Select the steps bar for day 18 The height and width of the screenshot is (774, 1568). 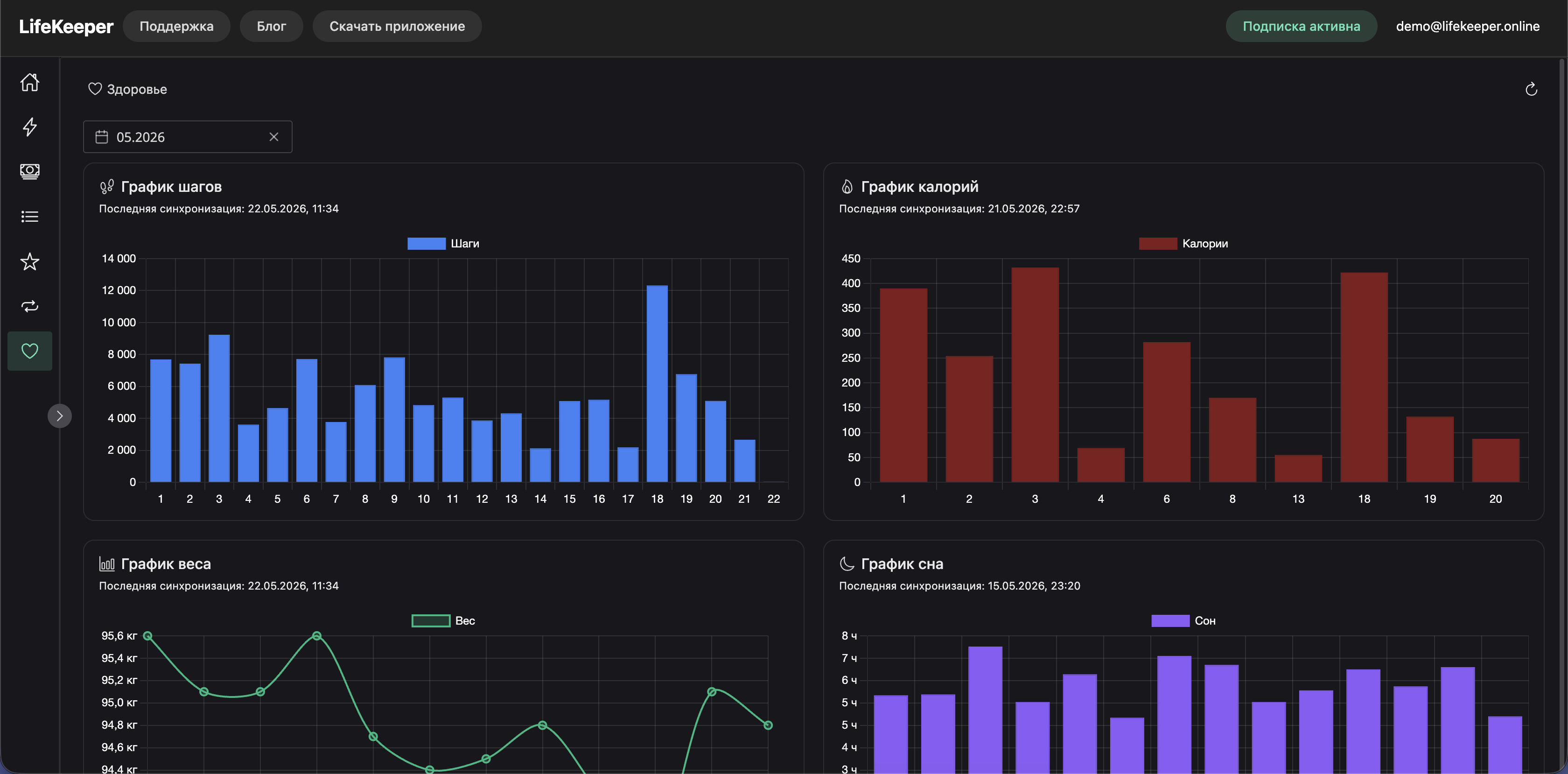pyautogui.click(x=657, y=384)
